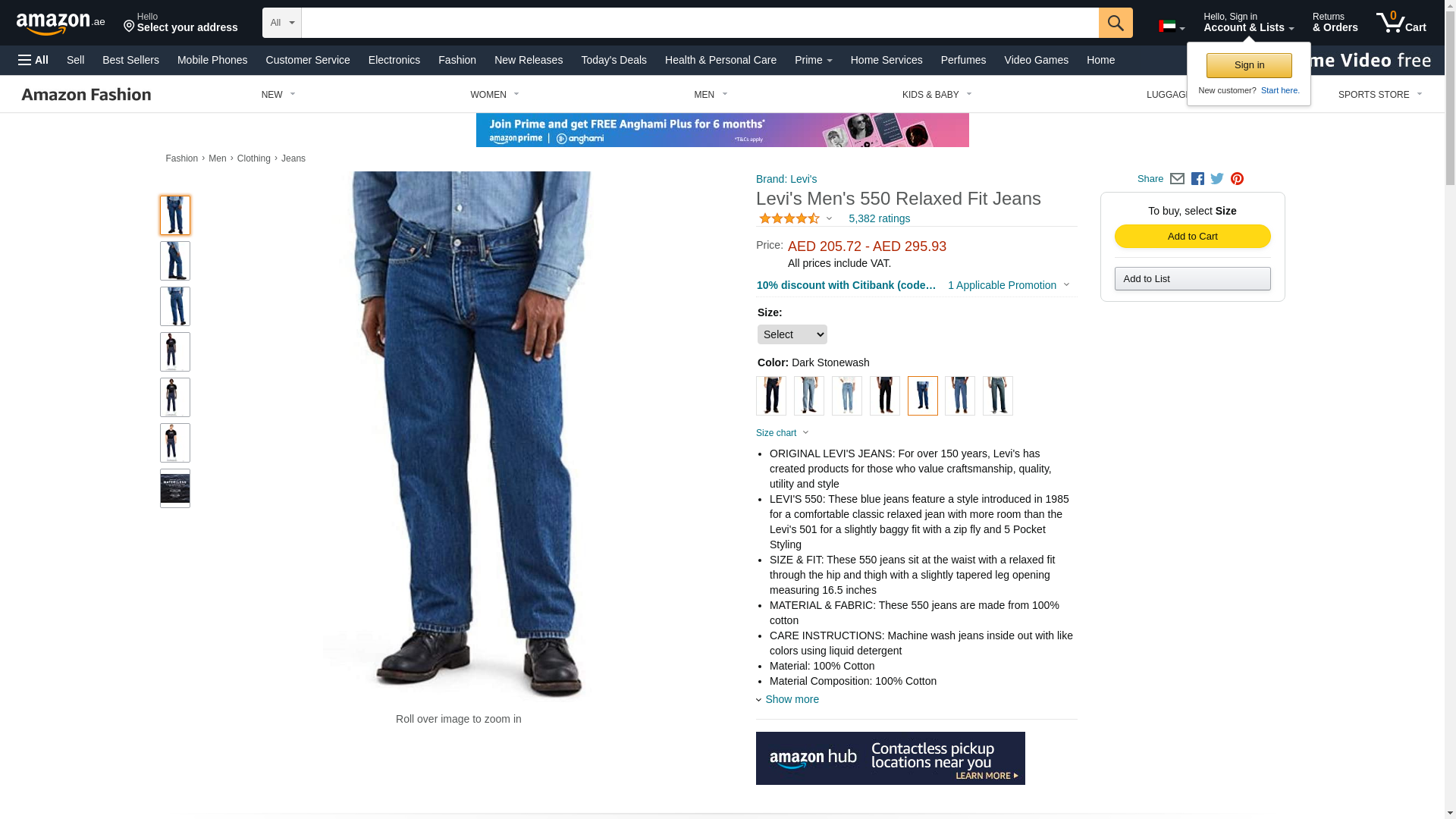Expand the Size chart link
Viewport: 1456px width, 819px height.
(782, 433)
